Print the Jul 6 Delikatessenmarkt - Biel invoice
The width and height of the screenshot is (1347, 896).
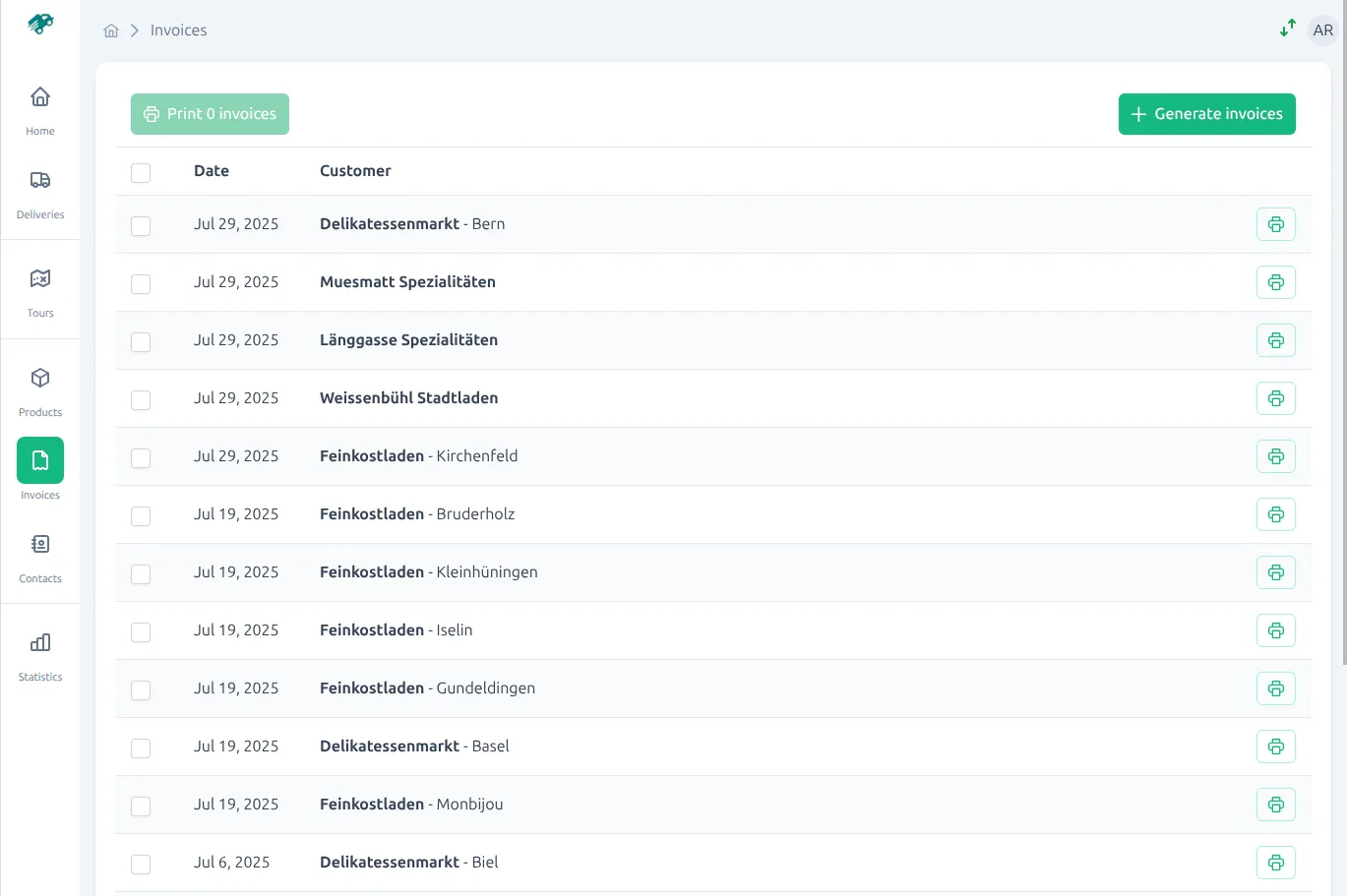(x=1275, y=863)
